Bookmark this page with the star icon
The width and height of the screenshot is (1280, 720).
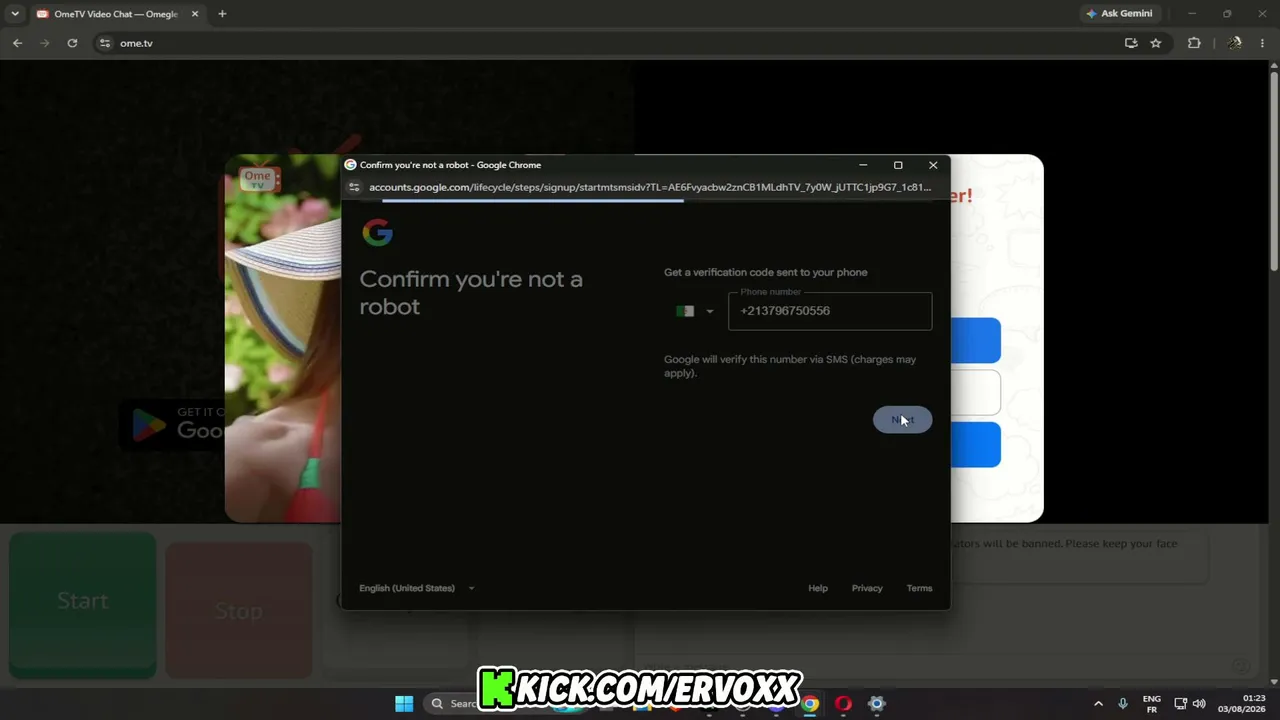(1156, 43)
